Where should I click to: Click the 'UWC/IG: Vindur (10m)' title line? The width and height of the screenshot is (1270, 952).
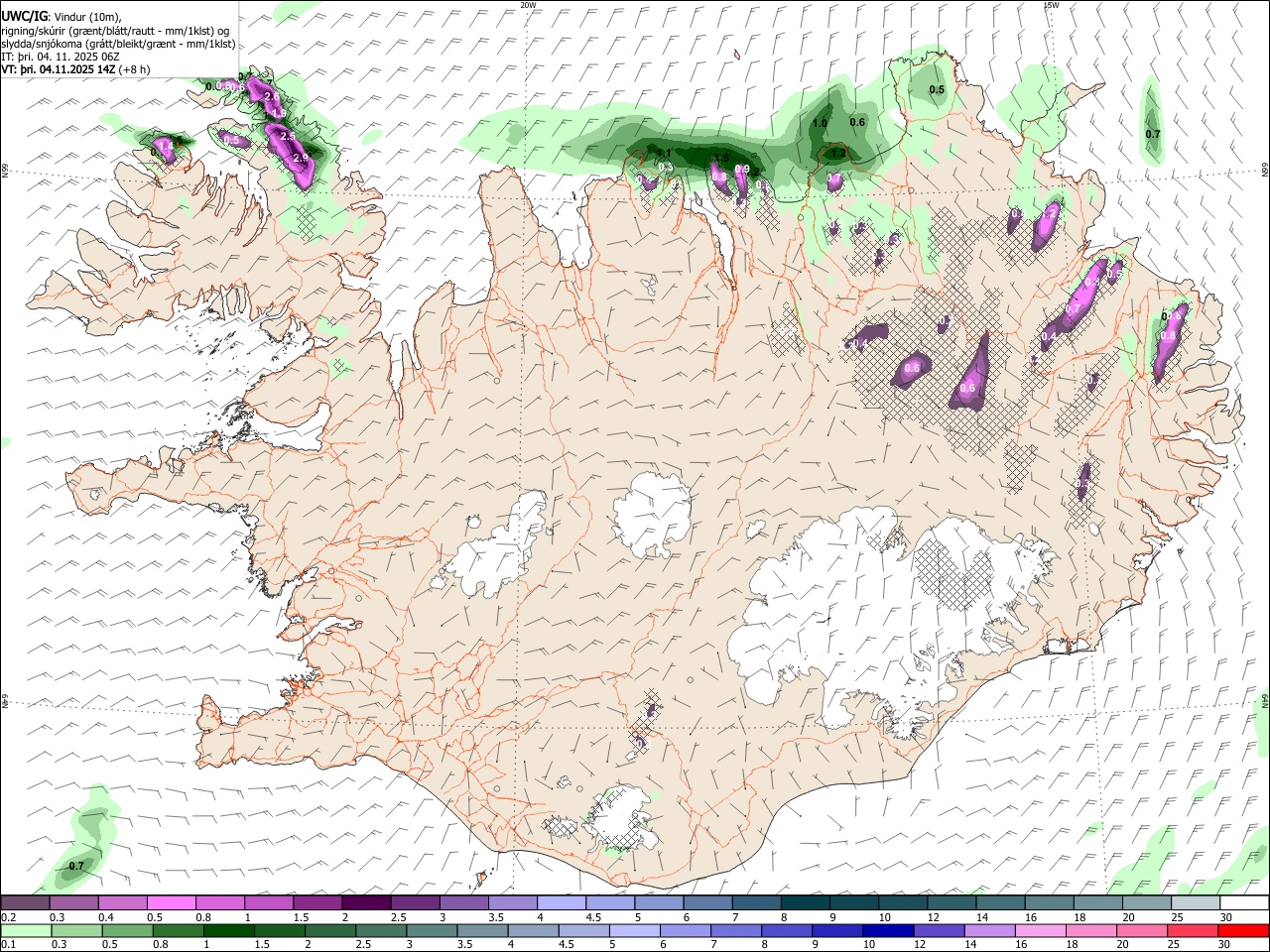(x=62, y=17)
